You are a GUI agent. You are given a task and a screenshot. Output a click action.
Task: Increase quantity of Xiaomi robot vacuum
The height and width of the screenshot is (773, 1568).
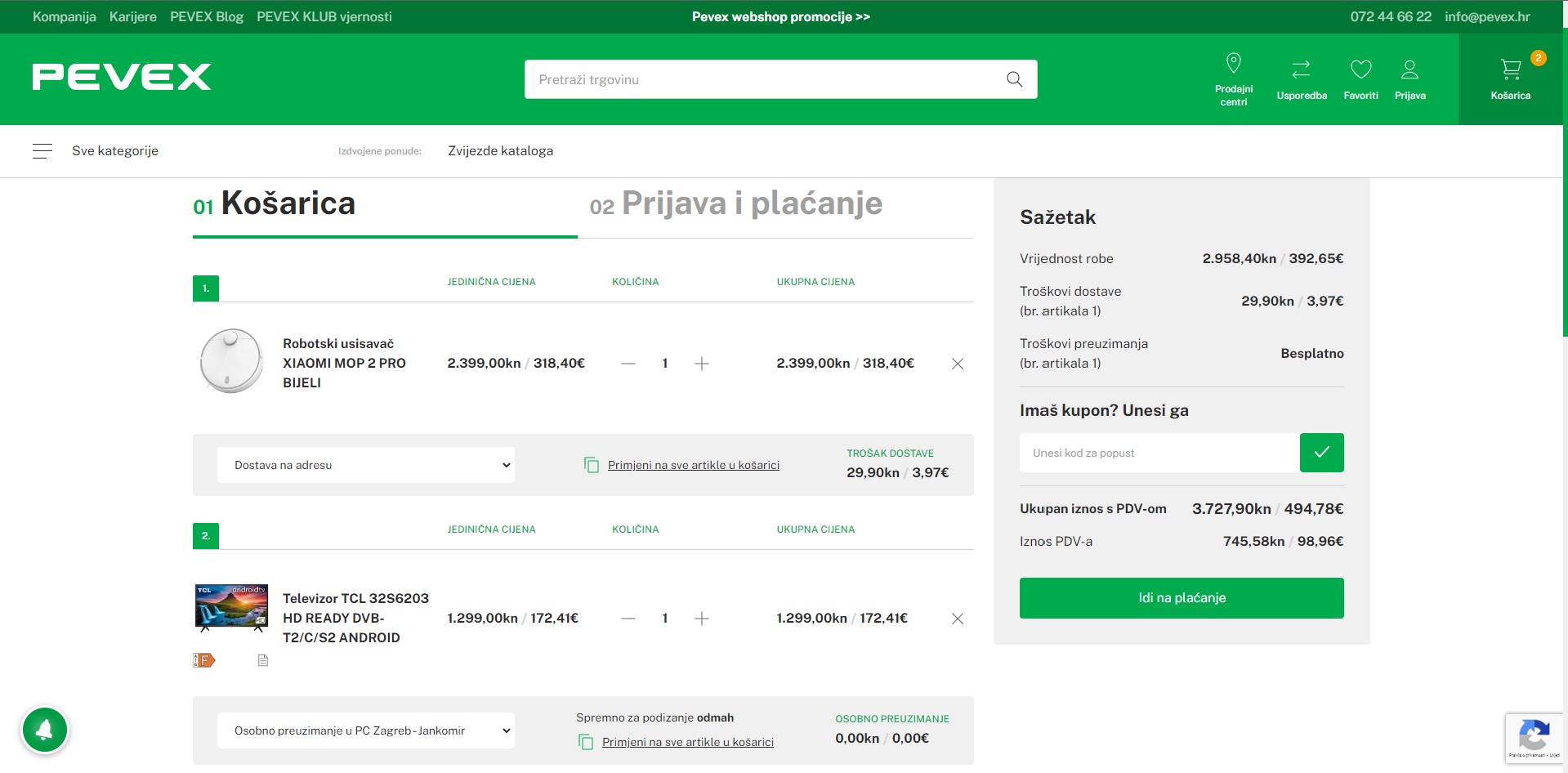click(701, 364)
